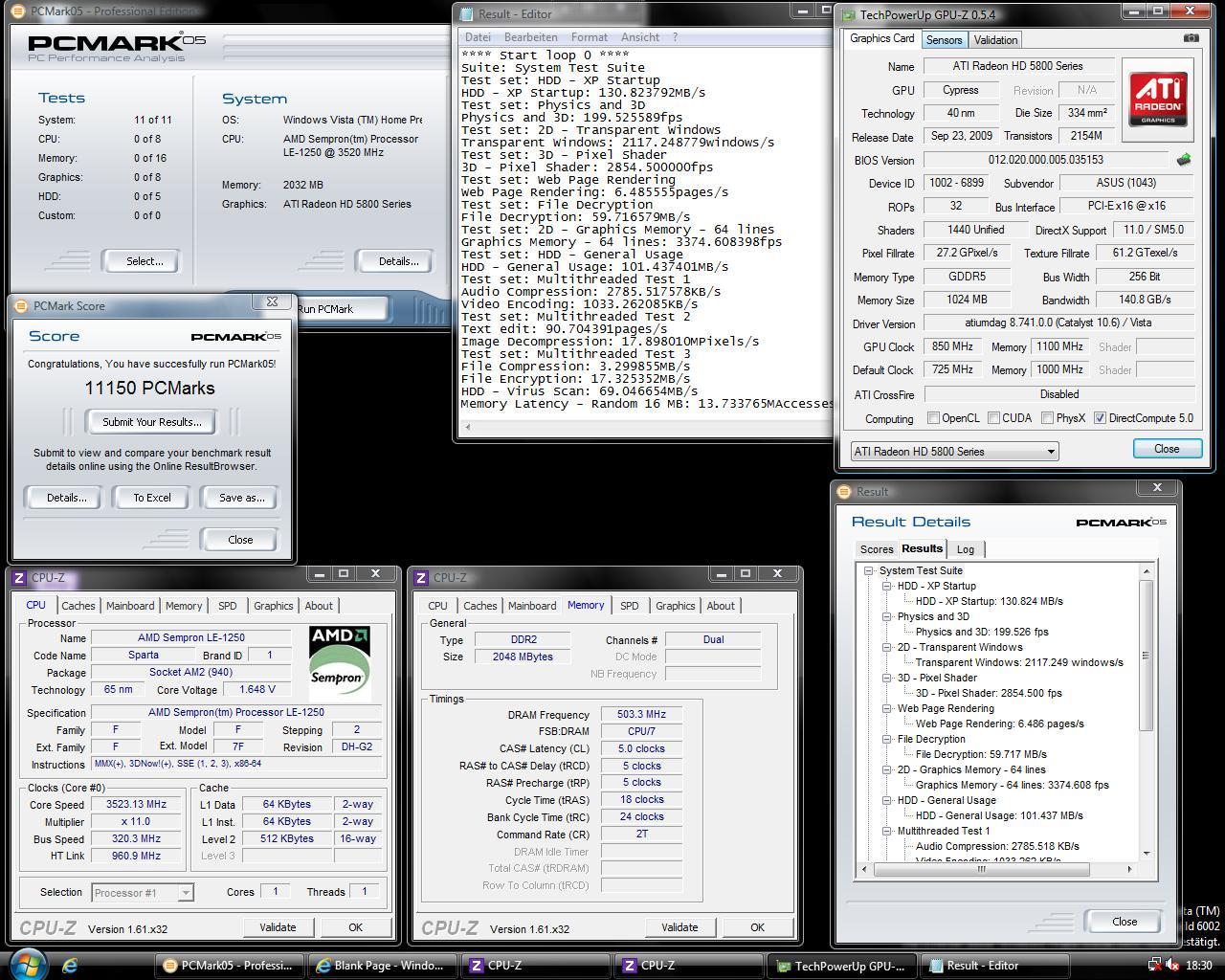Click the network tray icon
The width and height of the screenshot is (1225, 980).
point(1155,966)
